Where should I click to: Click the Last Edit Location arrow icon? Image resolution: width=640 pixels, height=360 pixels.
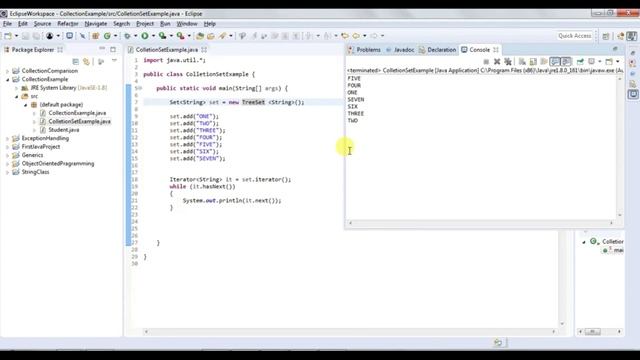[345, 36]
